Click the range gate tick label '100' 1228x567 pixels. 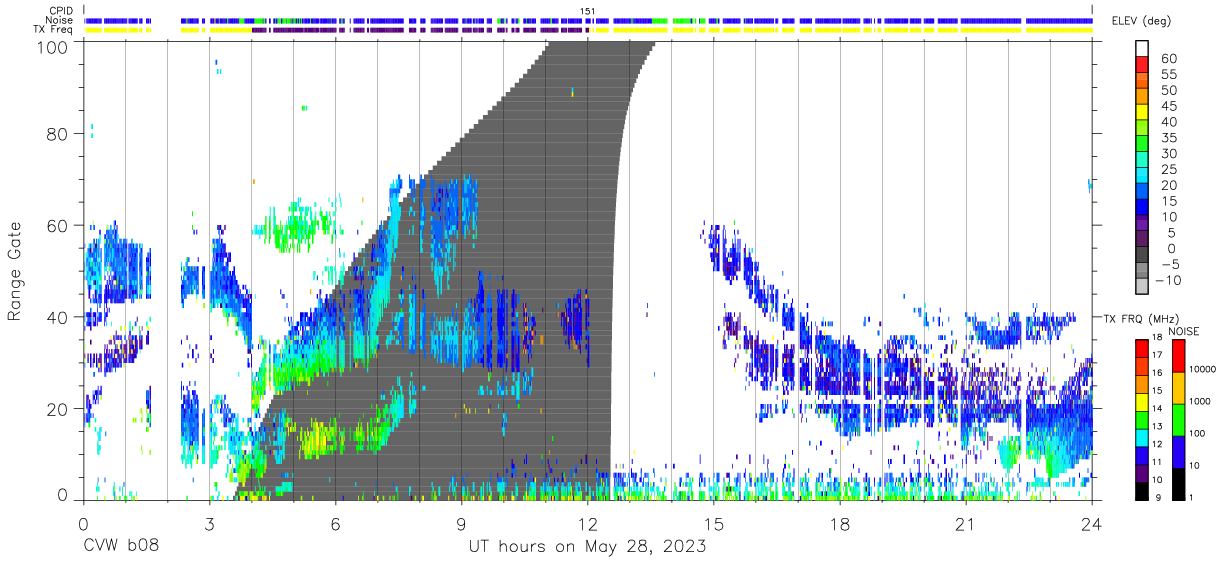coord(53,46)
